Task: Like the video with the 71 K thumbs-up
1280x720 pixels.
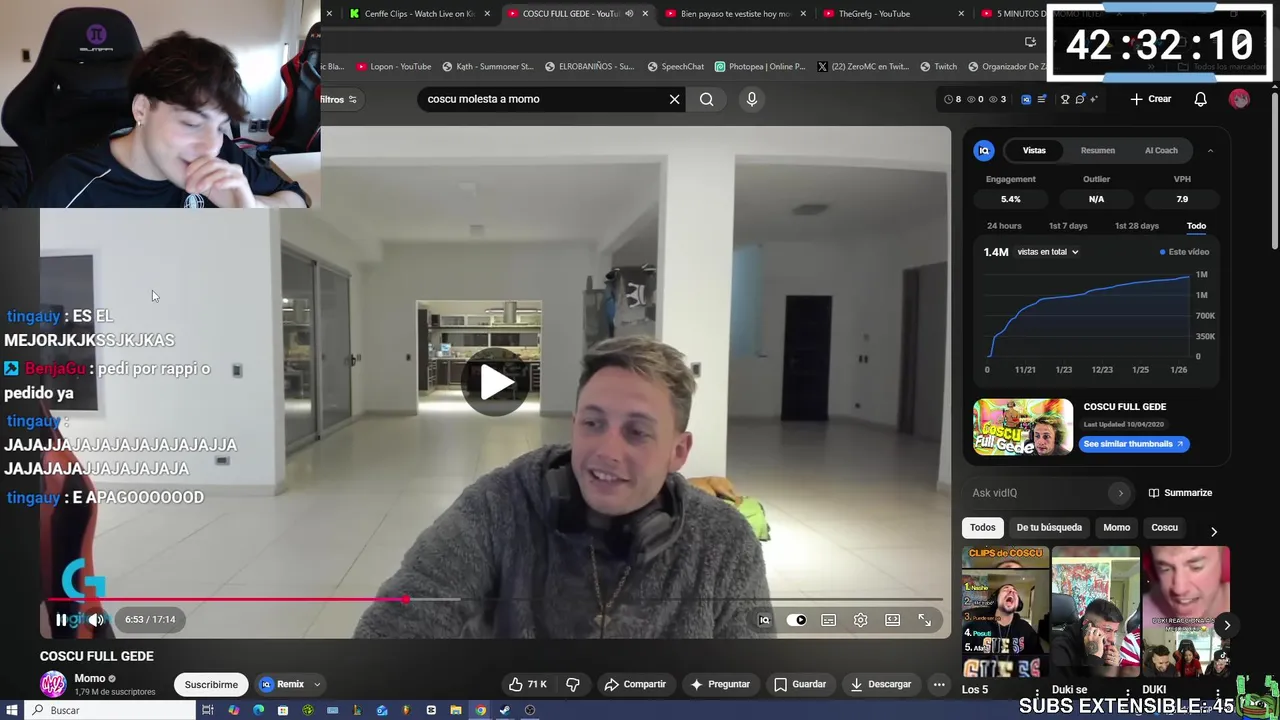Action: point(527,685)
